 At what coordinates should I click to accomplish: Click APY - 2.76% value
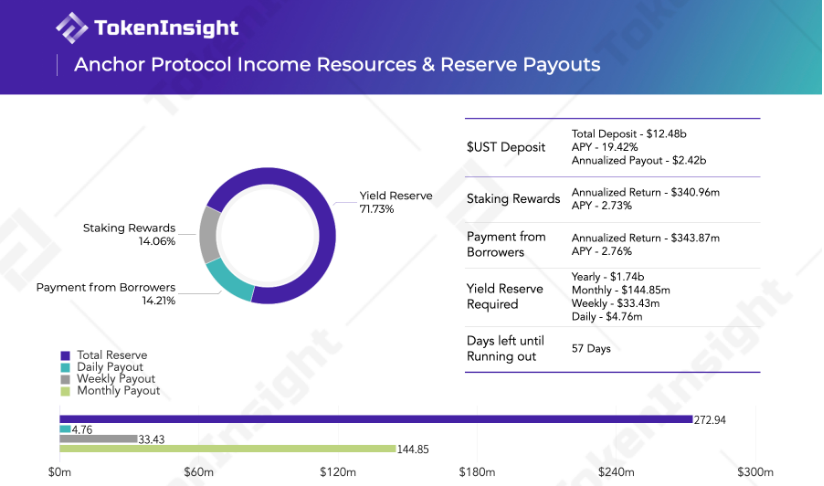602,251
